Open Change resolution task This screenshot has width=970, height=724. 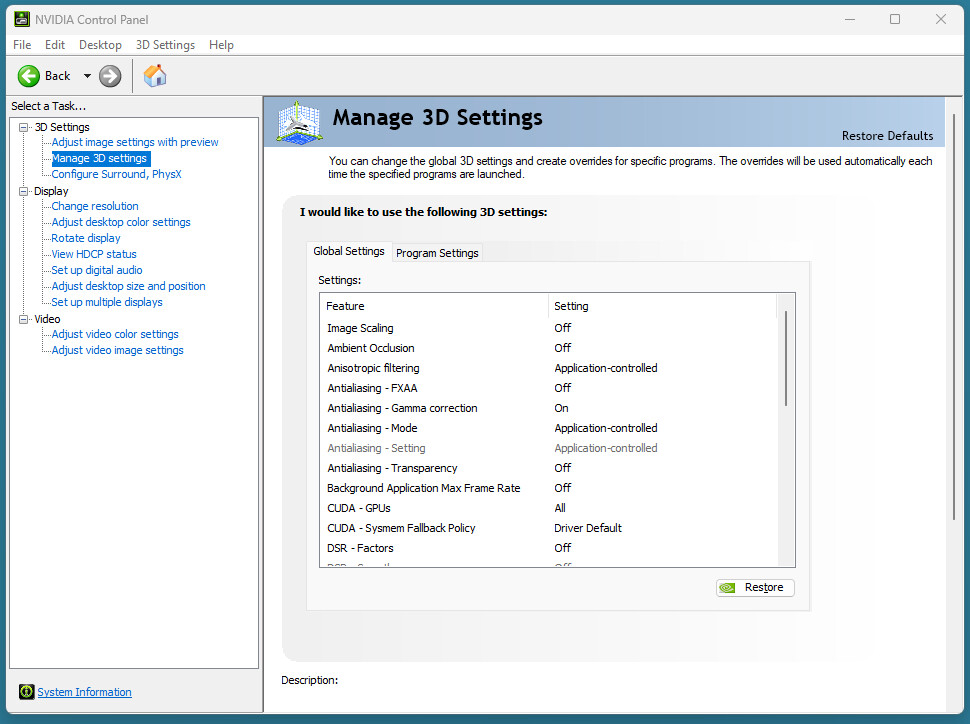point(95,206)
